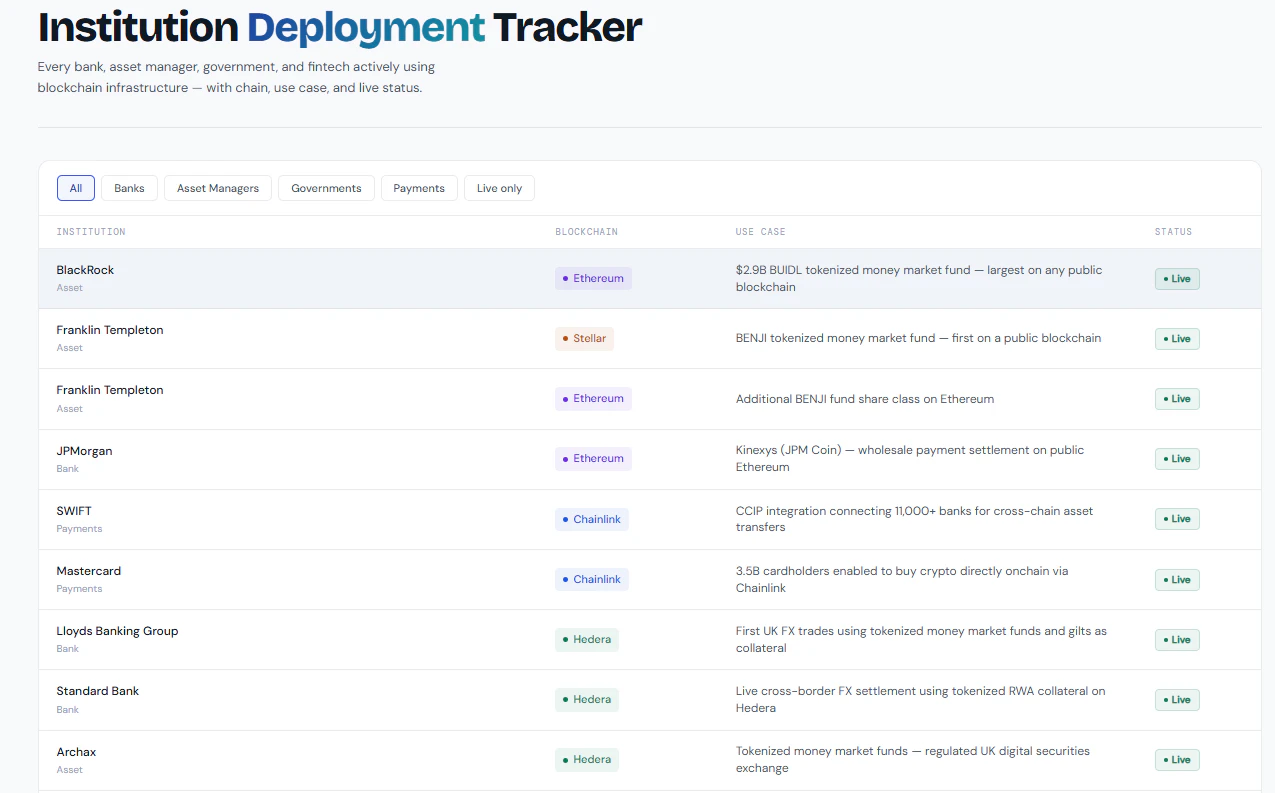The width and height of the screenshot is (1275, 793).
Task: Open the Asset Managers filter tab
Action: pos(217,187)
